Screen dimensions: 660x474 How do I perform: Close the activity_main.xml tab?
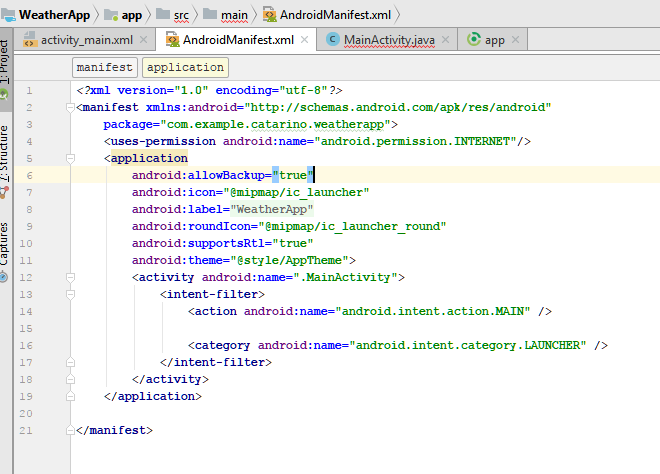pos(144,40)
